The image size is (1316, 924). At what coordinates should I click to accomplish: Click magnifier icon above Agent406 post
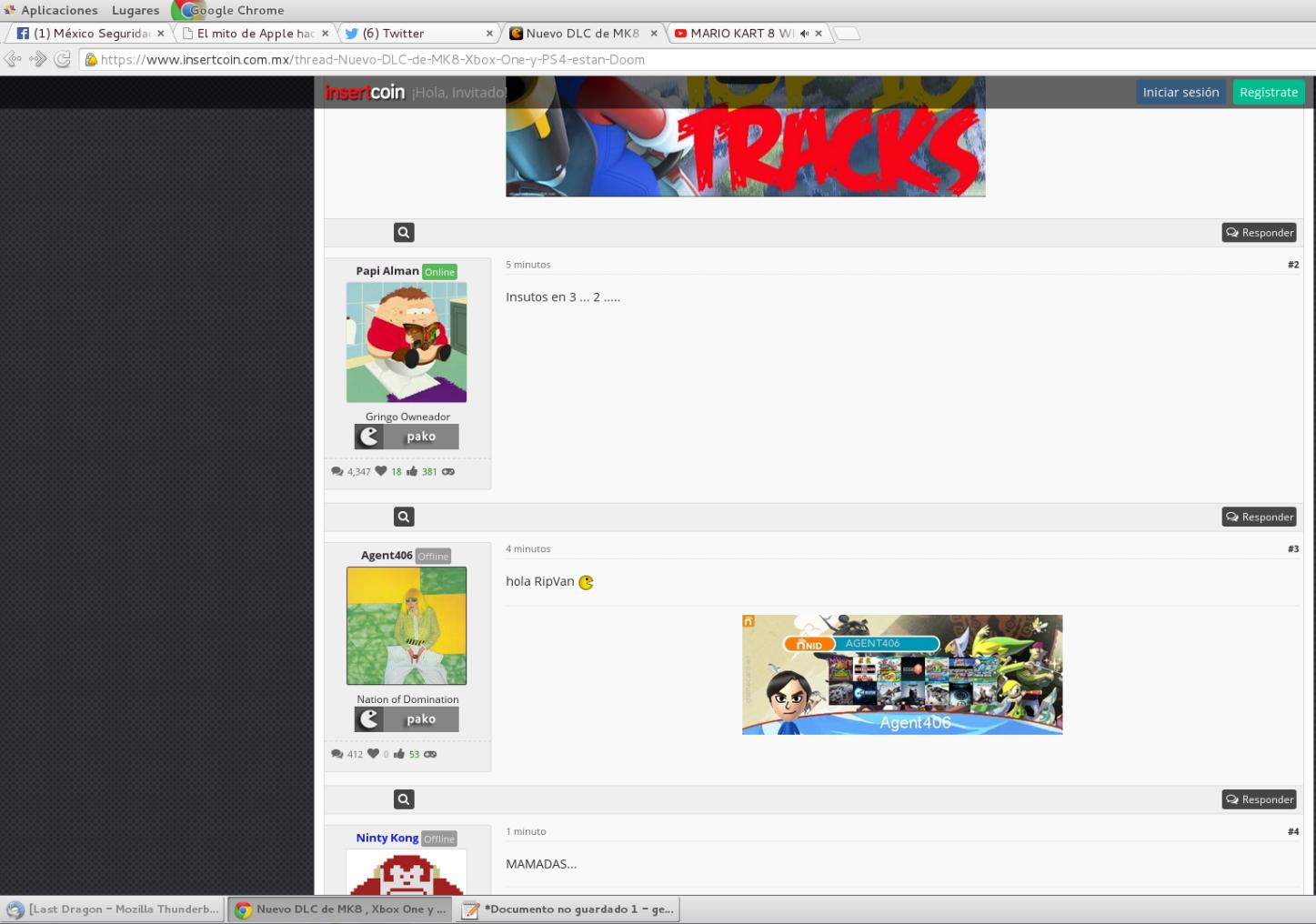point(404,517)
